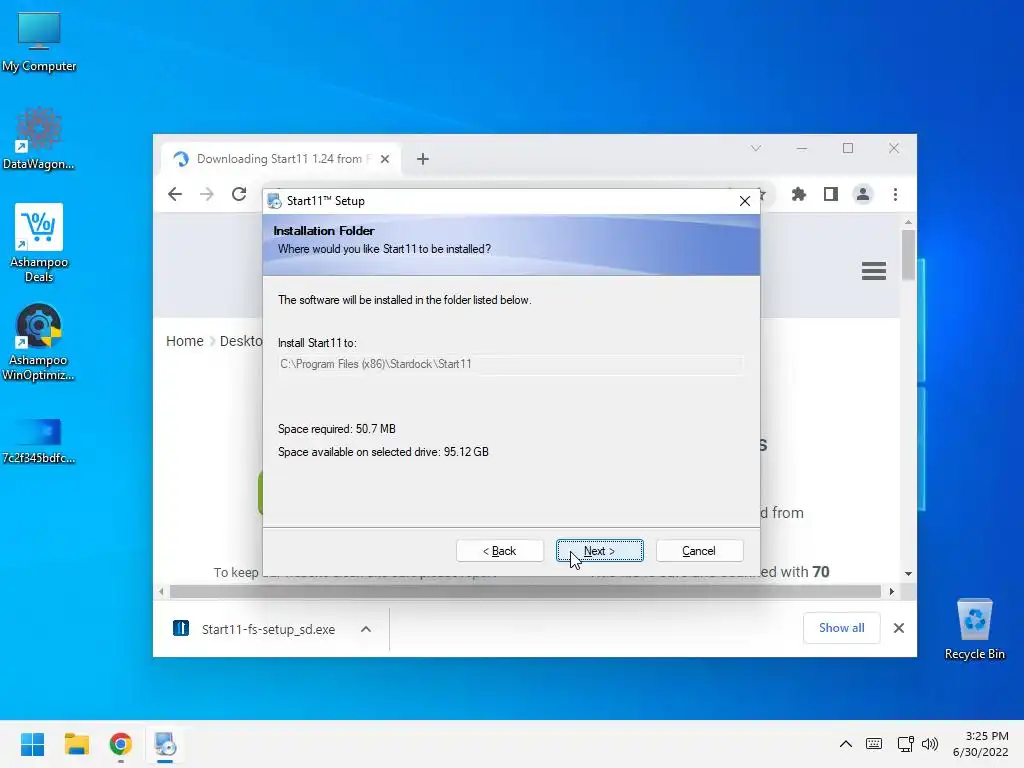The image size is (1024, 768).
Task: Close the Downloading Start11 tab
Action: tap(385, 159)
